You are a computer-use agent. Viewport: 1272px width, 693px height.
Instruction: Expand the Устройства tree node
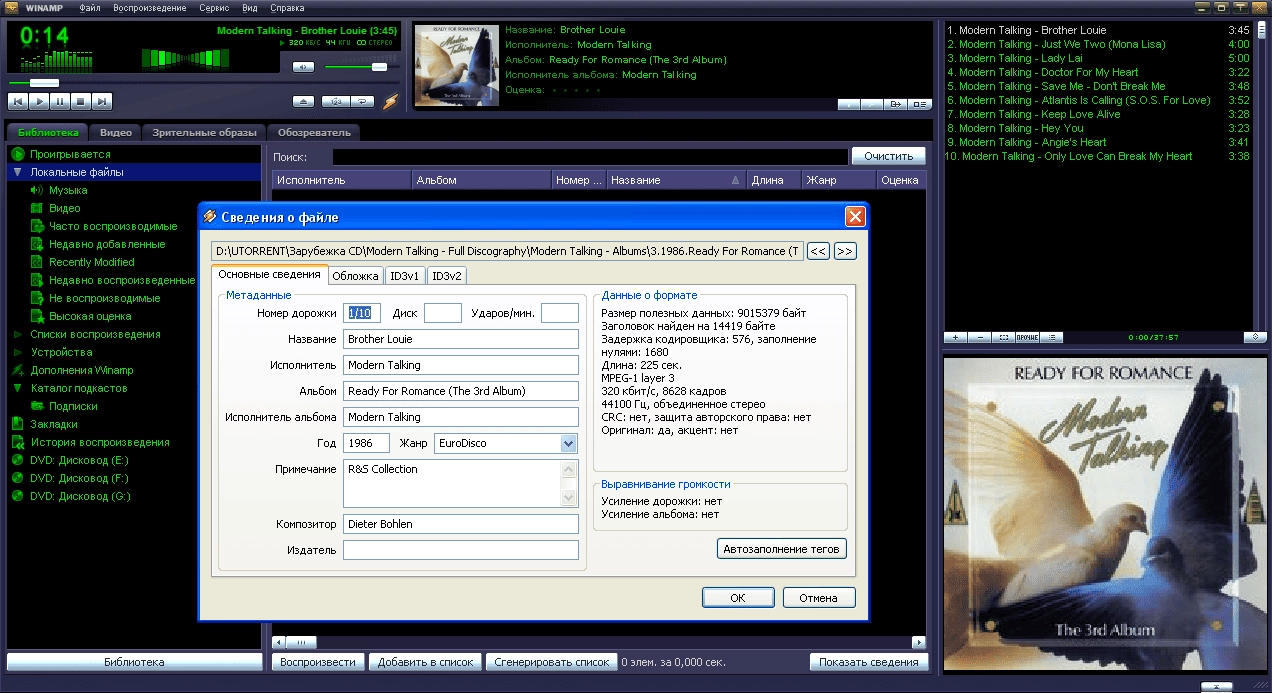(17, 352)
